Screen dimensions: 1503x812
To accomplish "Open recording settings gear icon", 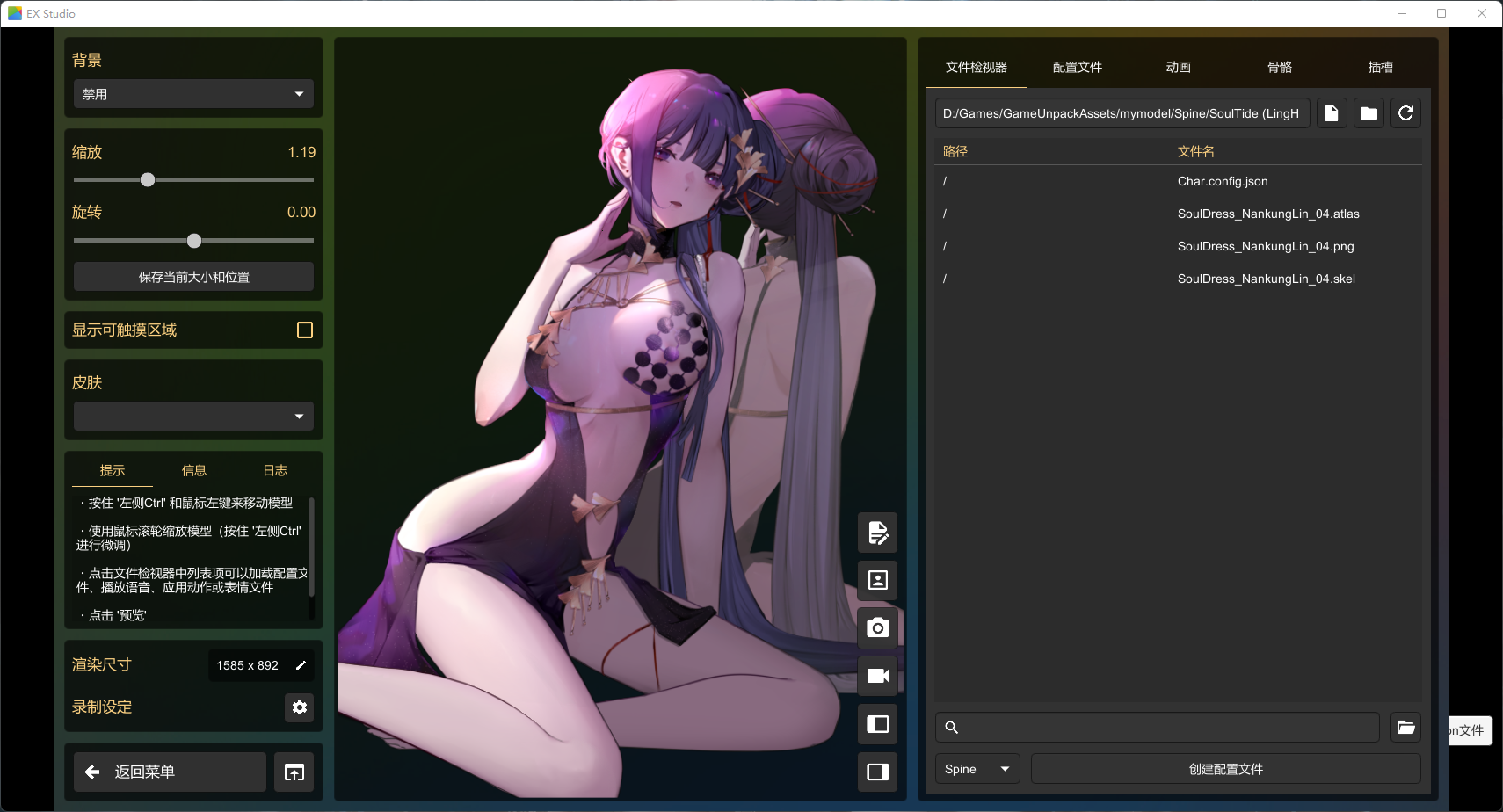I will 300,707.
